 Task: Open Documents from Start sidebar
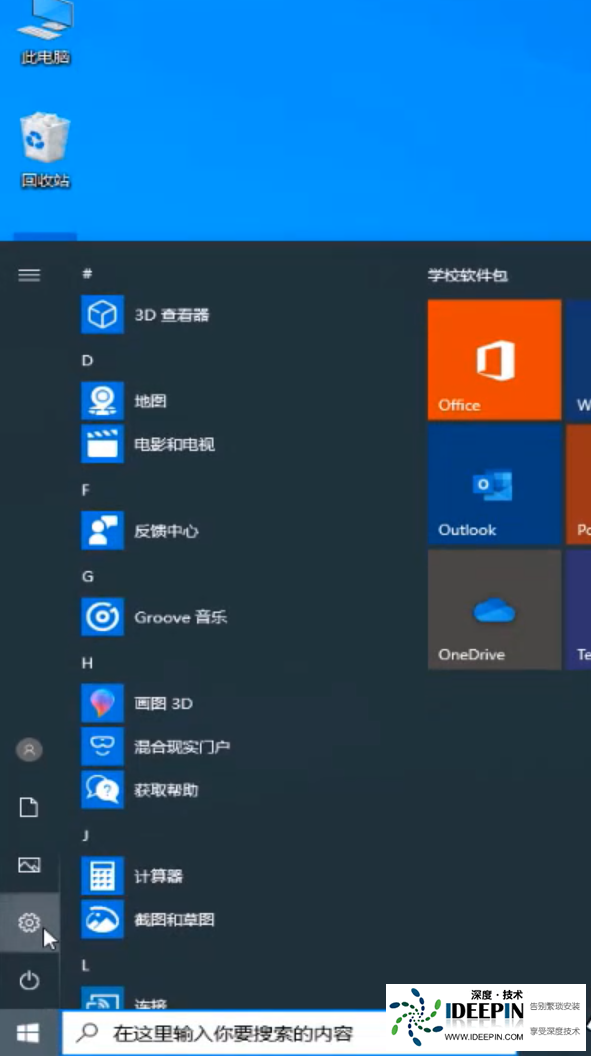tap(29, 807)
